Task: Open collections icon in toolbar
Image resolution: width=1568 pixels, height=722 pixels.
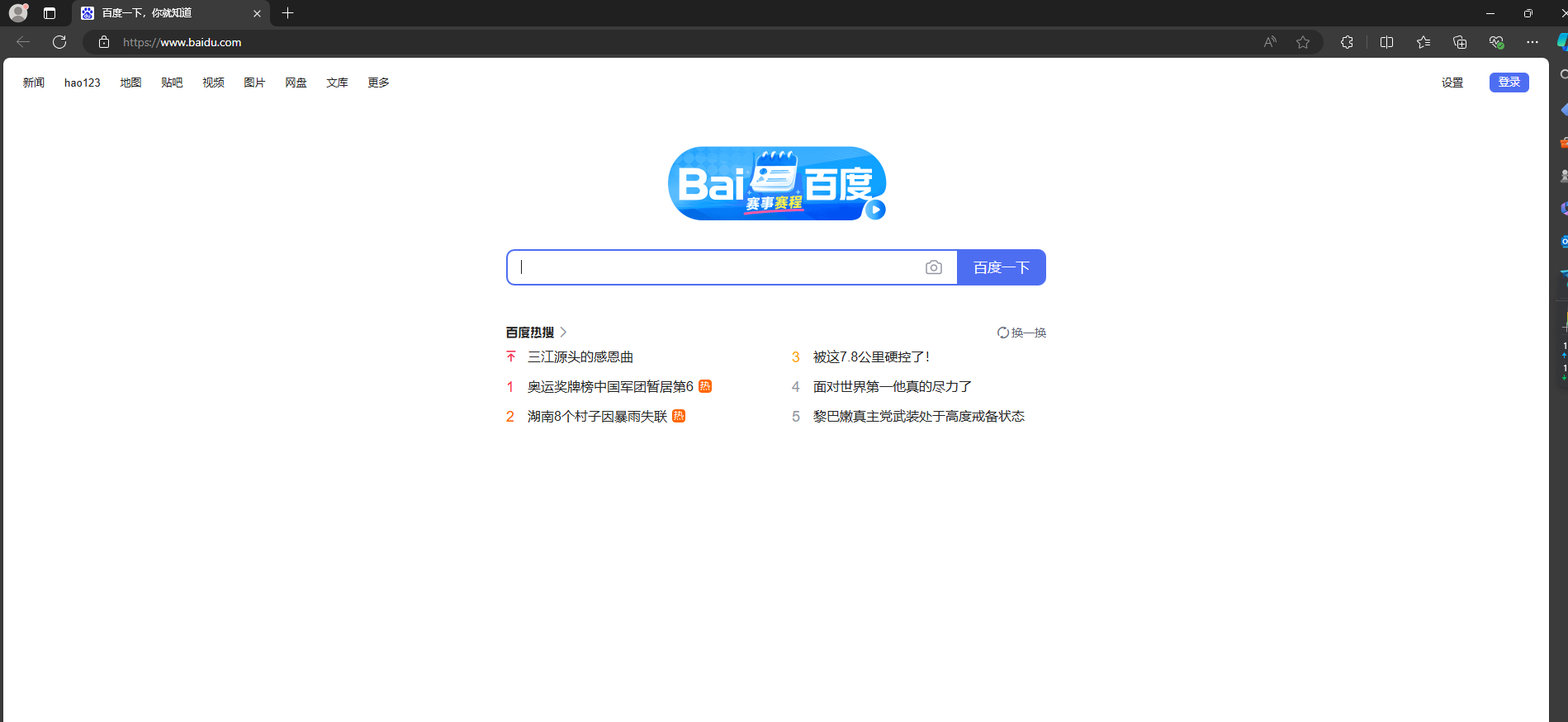Action: (x=1460, y=42)
